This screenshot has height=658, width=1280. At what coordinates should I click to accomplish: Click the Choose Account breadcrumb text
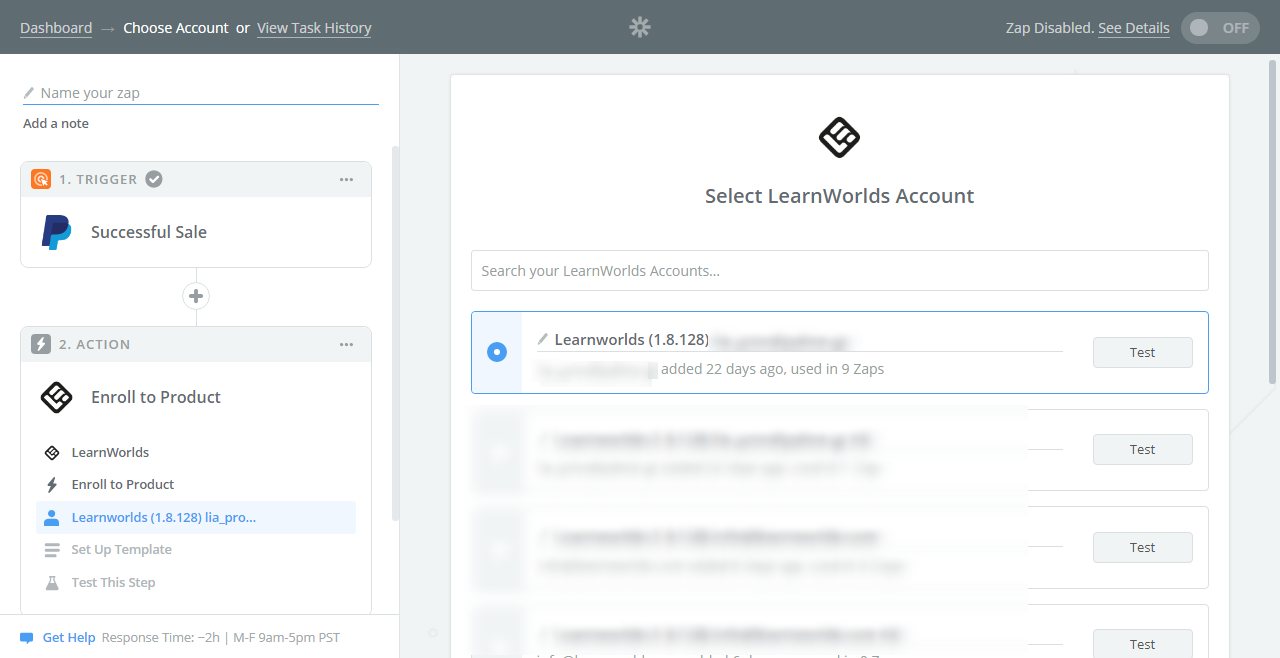[x=176, y=28]
